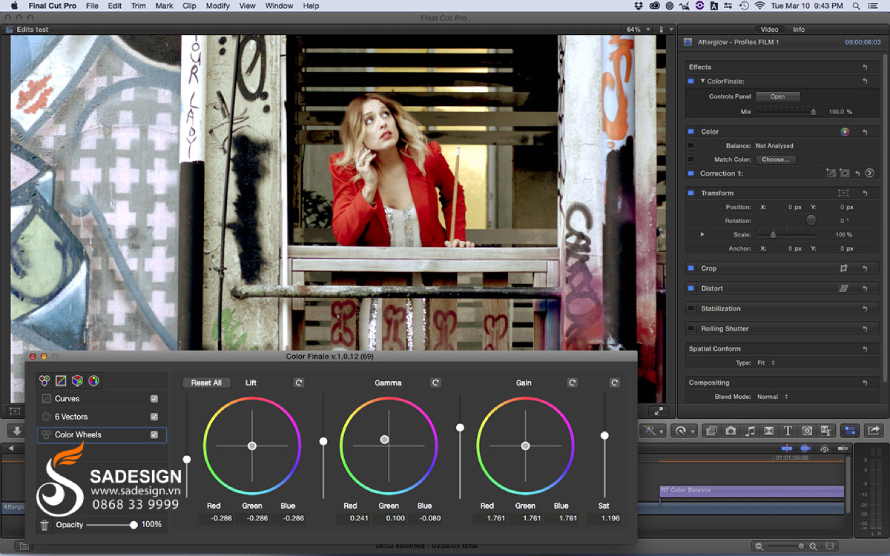Image resolution: width=890 pixels, height=556 pixels.
Task: Open the Blend Mode dropdown
Action: (x=773, y=397)
